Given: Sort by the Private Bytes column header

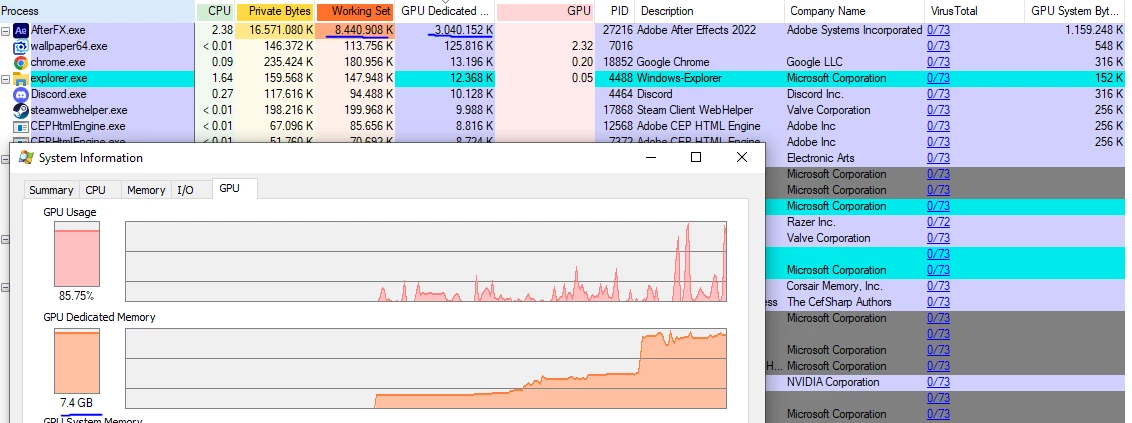Looking at the screenshot, I should tap(276, 11).
